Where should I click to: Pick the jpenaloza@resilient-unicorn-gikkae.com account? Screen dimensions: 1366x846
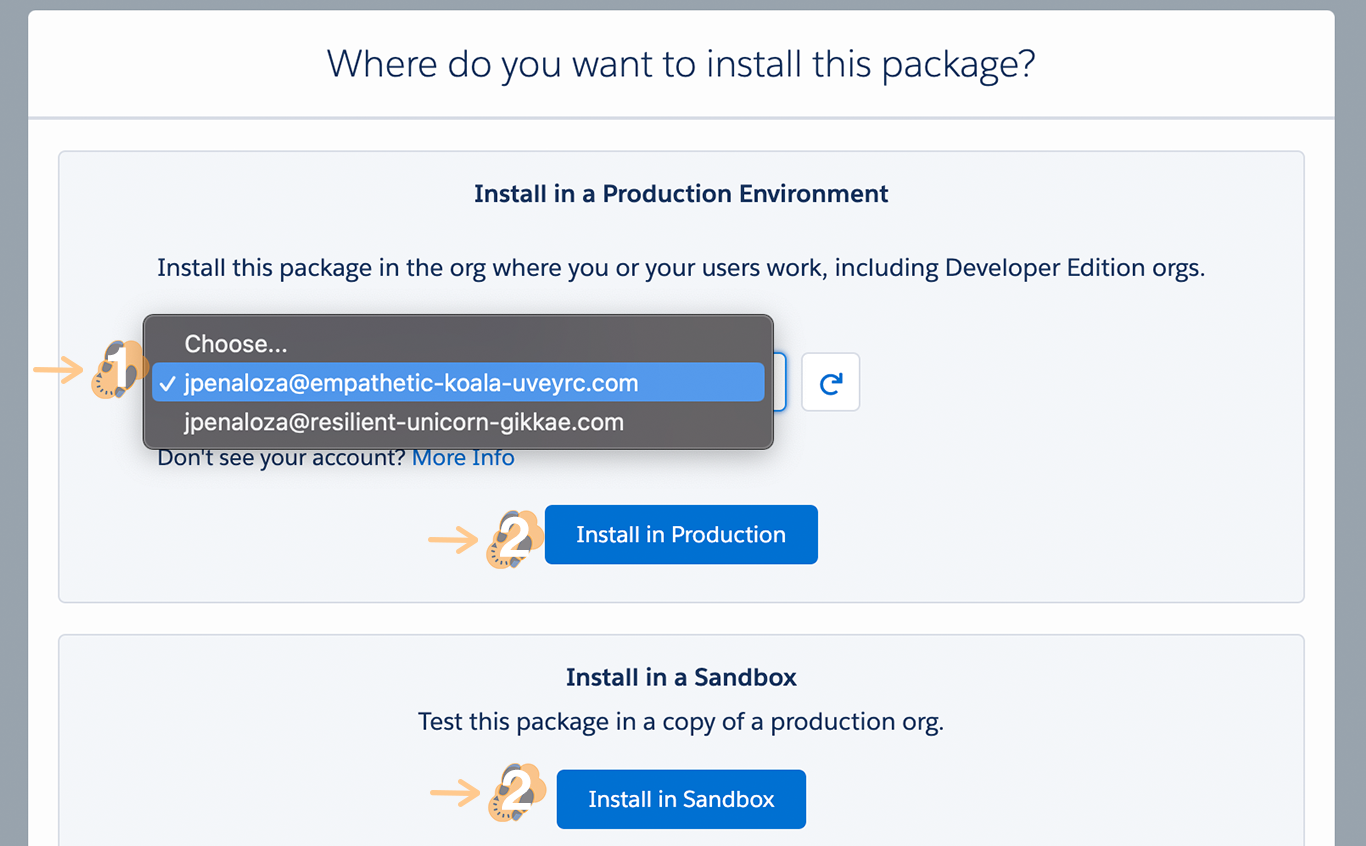tap(403, 422)
